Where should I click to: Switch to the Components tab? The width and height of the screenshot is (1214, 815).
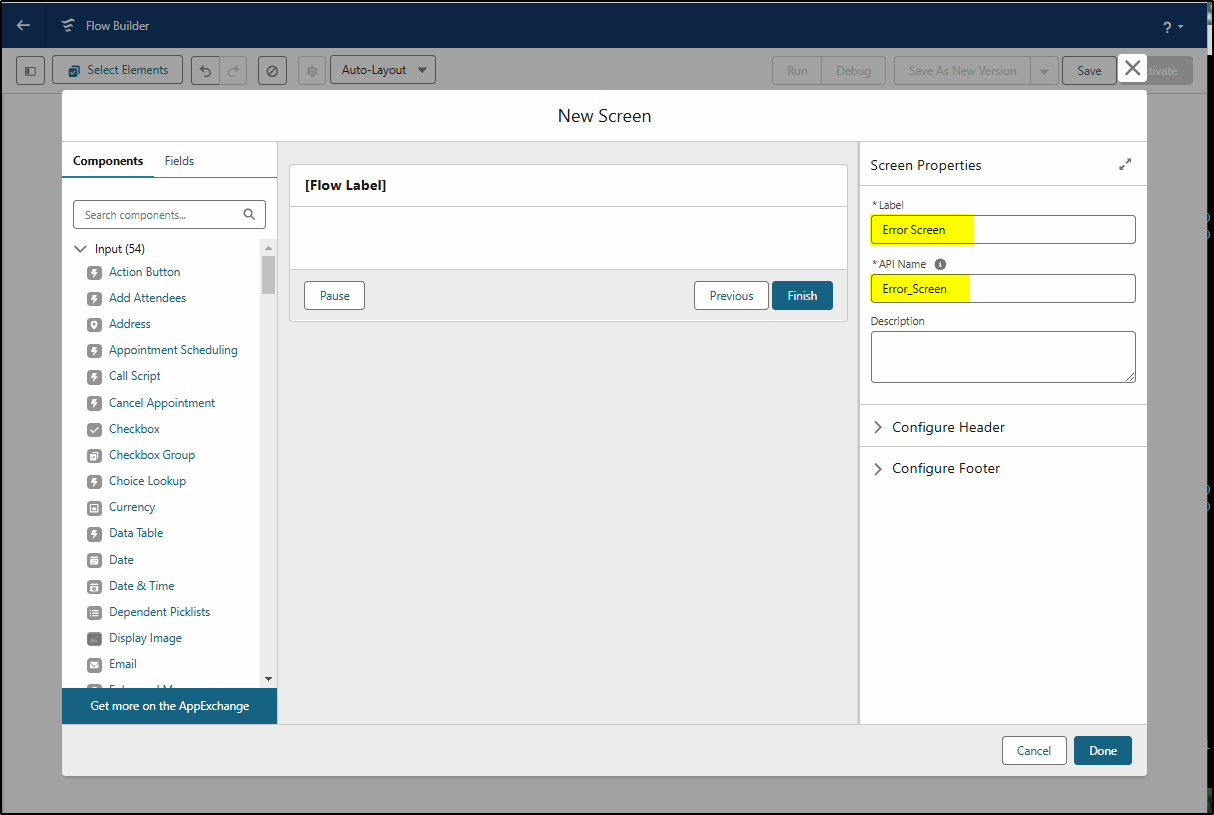[108, 160]
